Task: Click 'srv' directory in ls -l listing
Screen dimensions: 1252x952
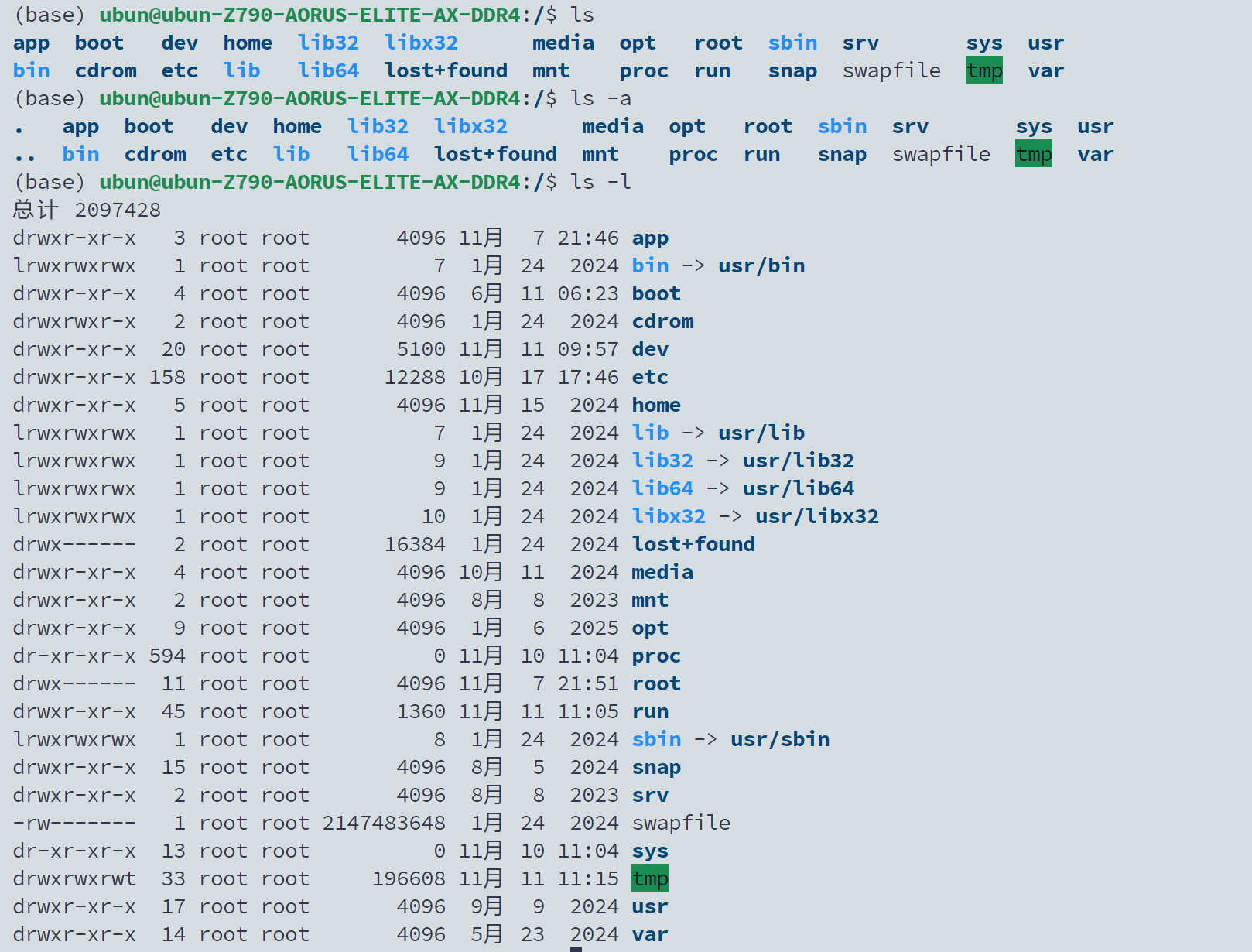Action: click(x=650, y=795)
